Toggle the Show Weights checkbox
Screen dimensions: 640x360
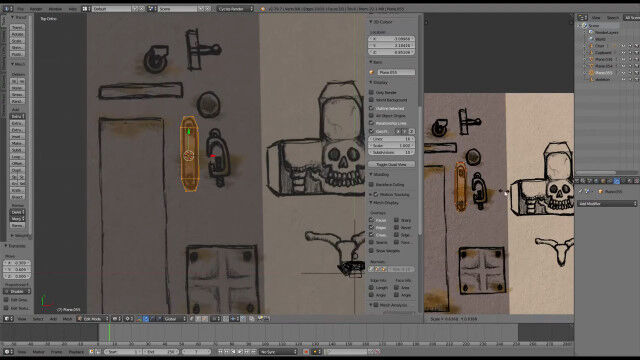click(x=371, y=251)
